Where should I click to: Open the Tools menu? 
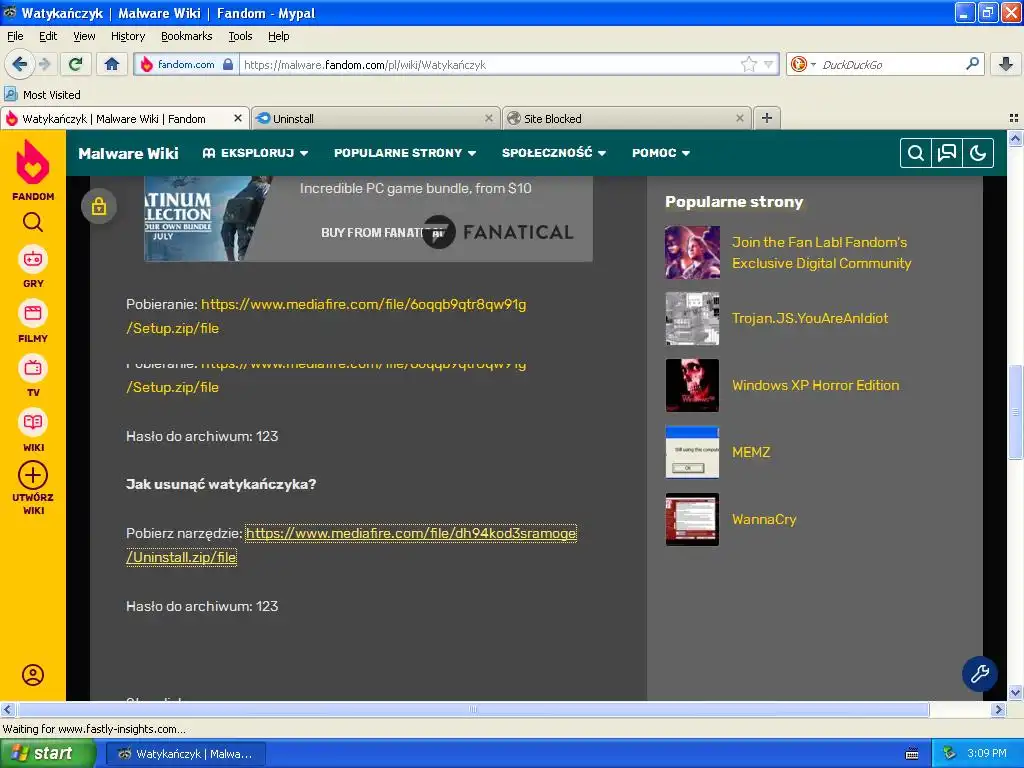[240, 36]
